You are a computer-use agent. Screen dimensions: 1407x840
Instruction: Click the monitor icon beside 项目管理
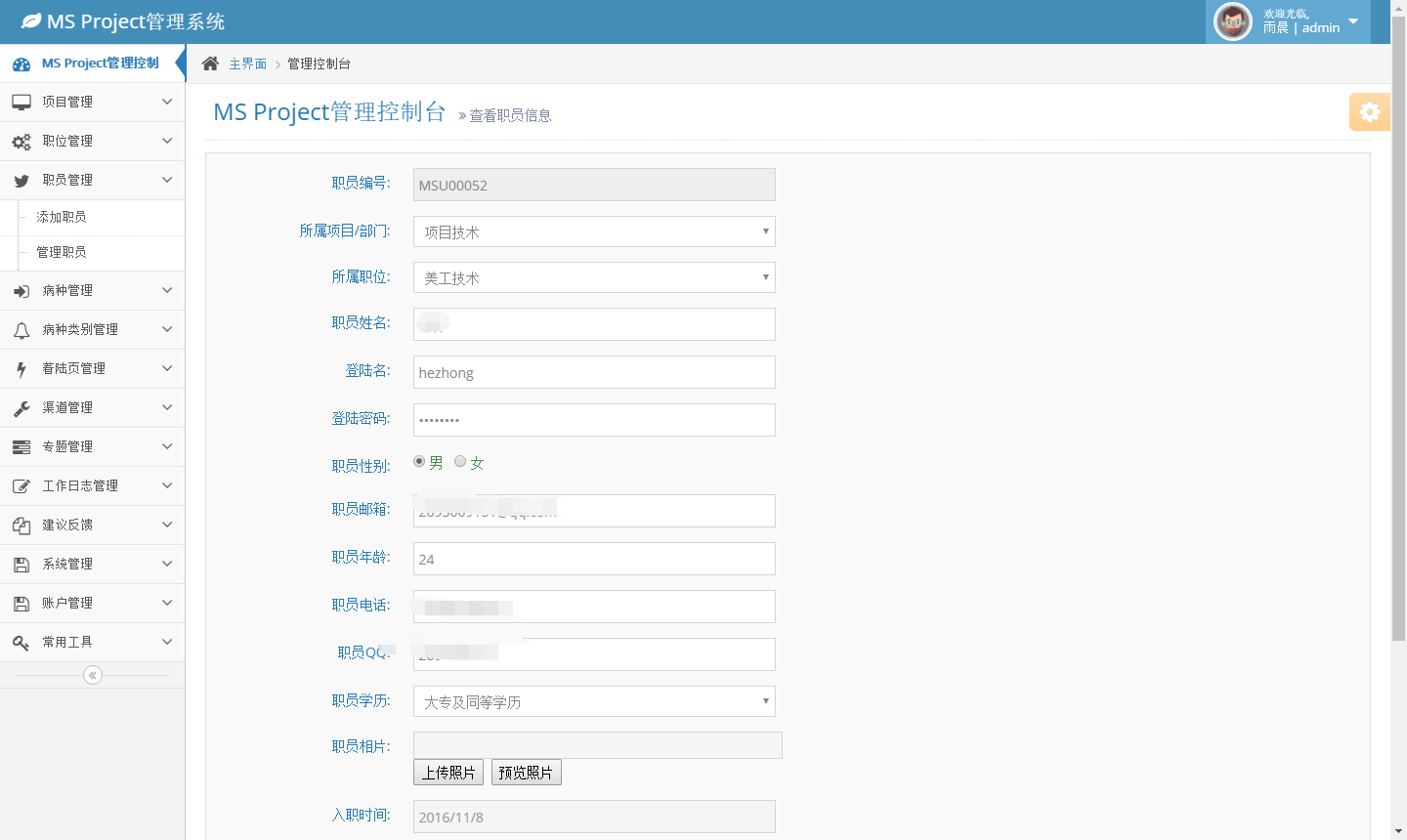coord(21,103)
